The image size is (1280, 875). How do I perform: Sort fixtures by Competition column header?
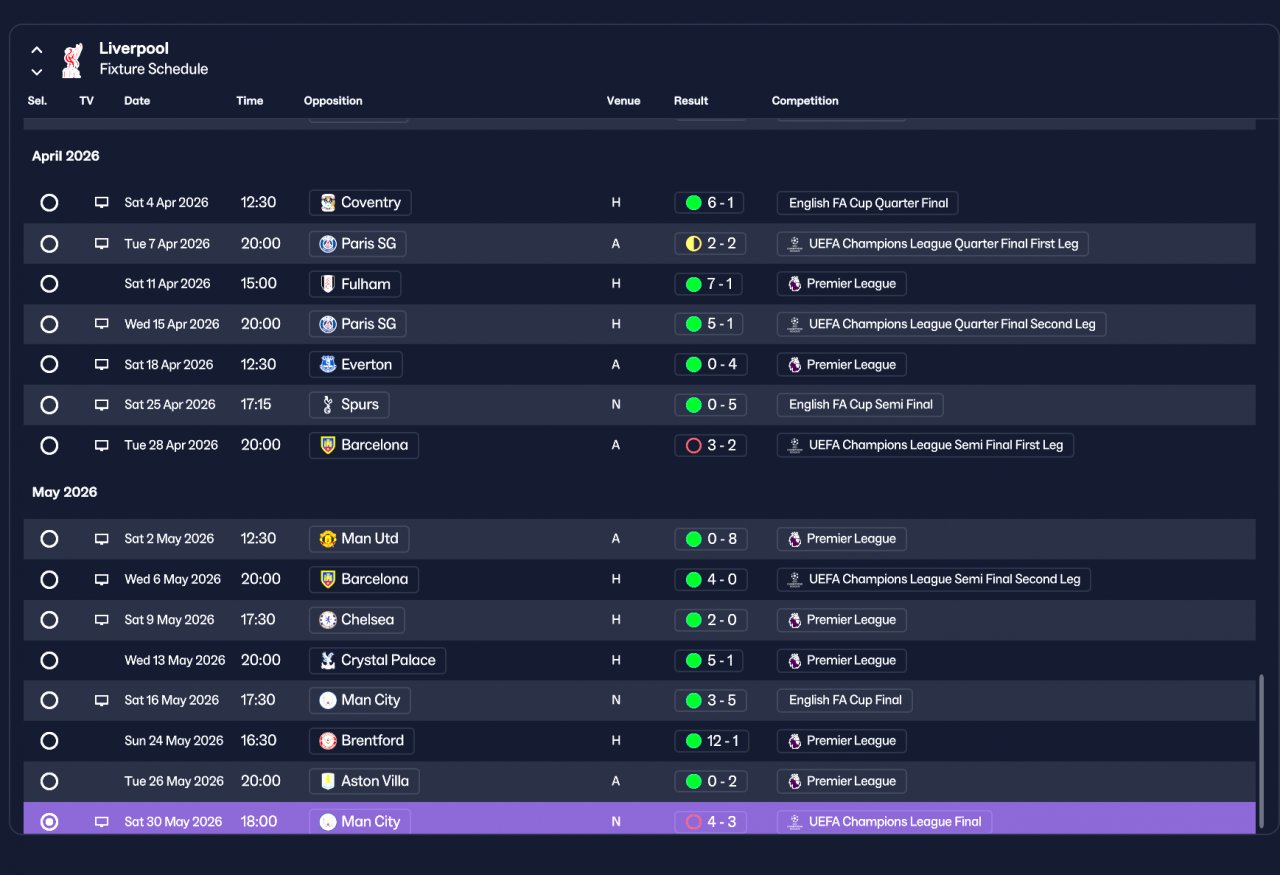[x=805, y=101]
